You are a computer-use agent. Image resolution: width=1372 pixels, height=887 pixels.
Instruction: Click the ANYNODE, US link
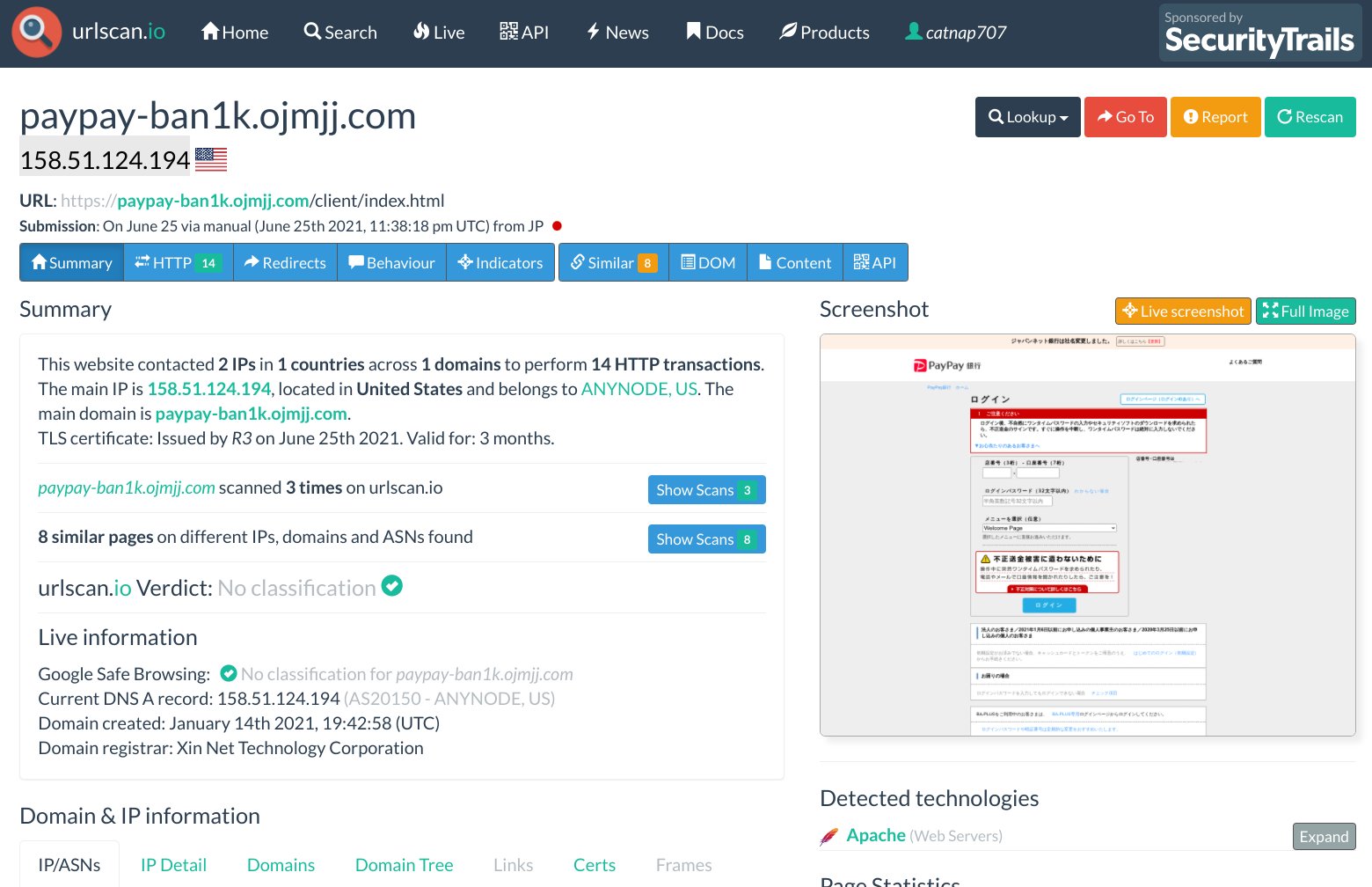[639, 389]
